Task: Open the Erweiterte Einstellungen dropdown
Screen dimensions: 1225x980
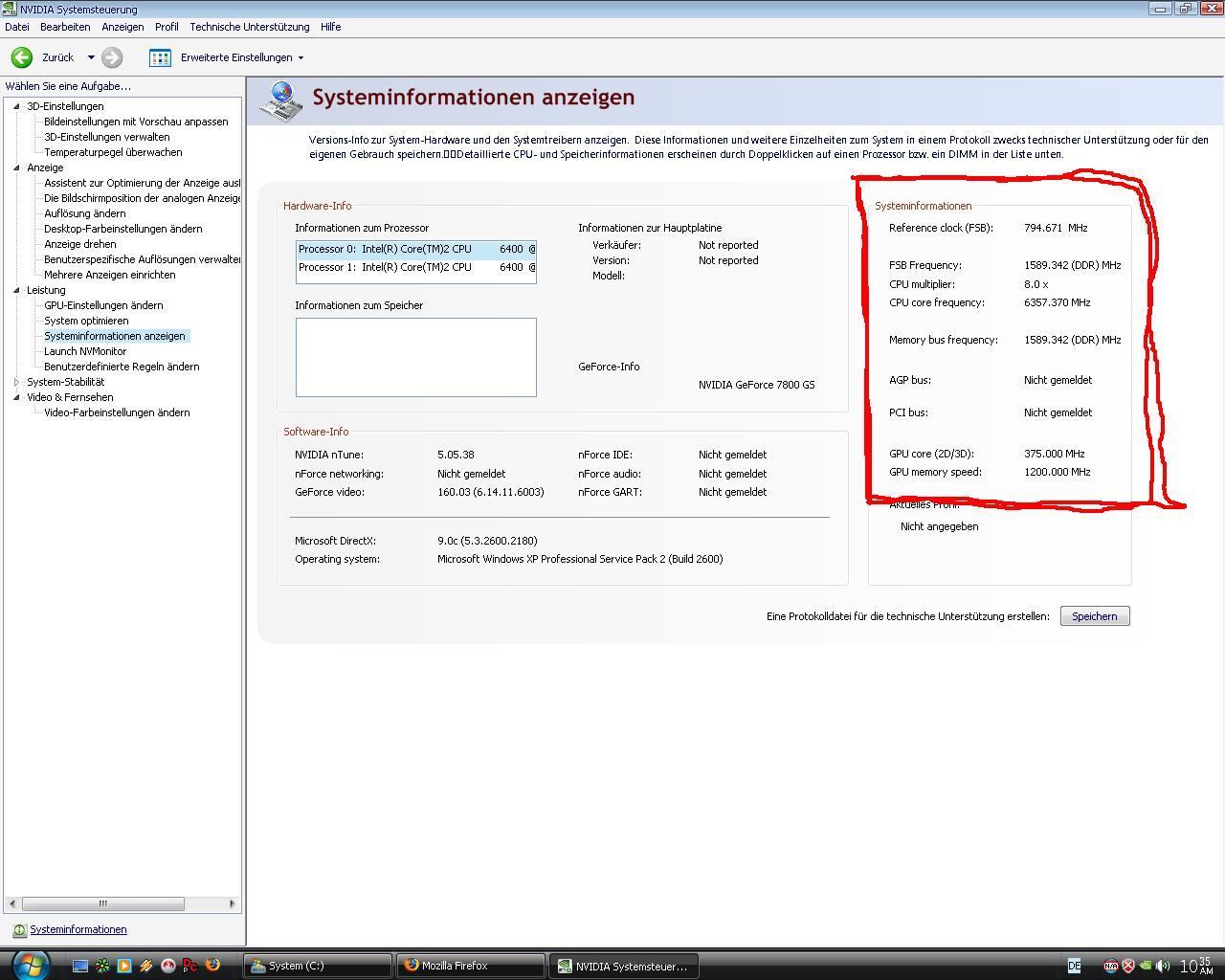Action: tap(301, 58)
